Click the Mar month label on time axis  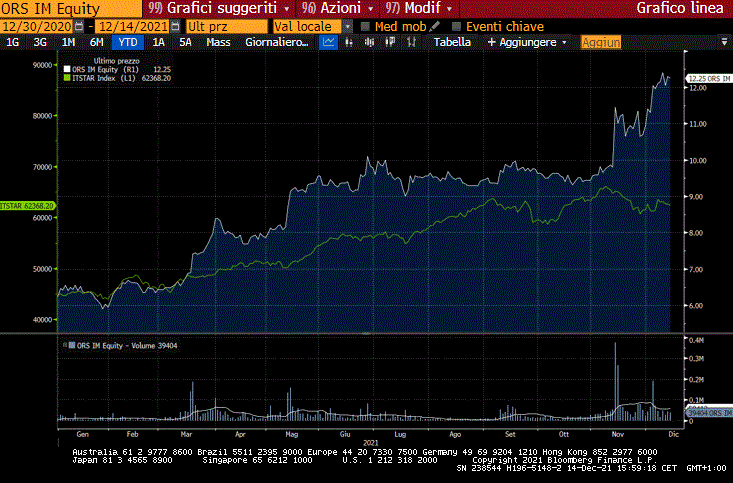[x=186, y=434]
